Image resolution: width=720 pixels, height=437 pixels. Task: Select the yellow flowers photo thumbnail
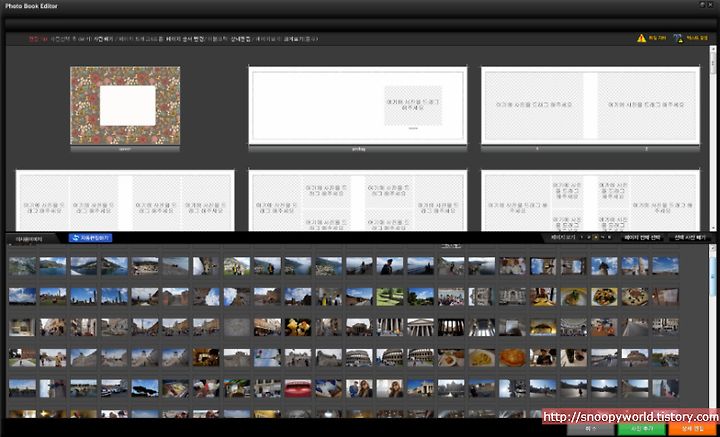coord(298,327)
